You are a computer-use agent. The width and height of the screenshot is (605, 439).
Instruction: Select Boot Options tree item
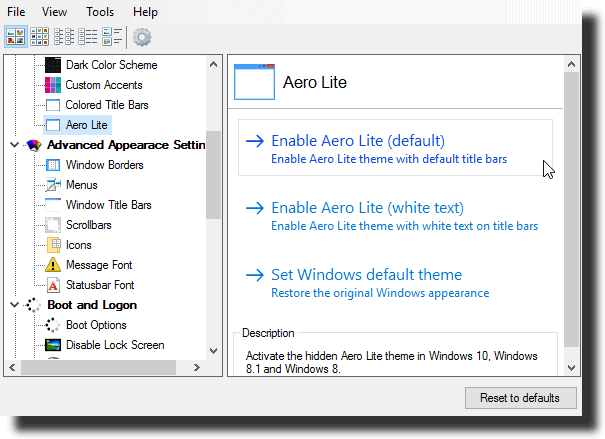point(96,325)
